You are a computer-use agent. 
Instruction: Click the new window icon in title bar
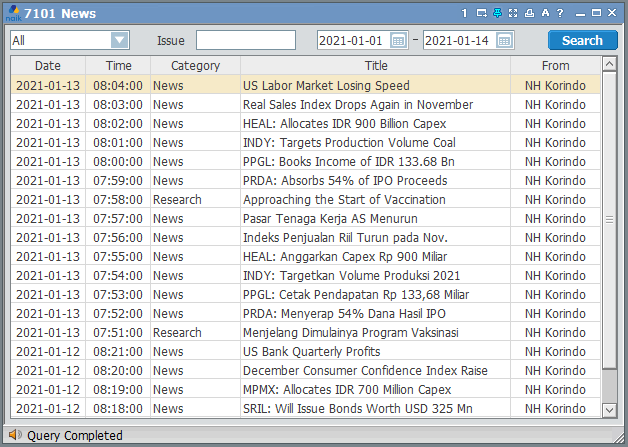coord(481,13)
